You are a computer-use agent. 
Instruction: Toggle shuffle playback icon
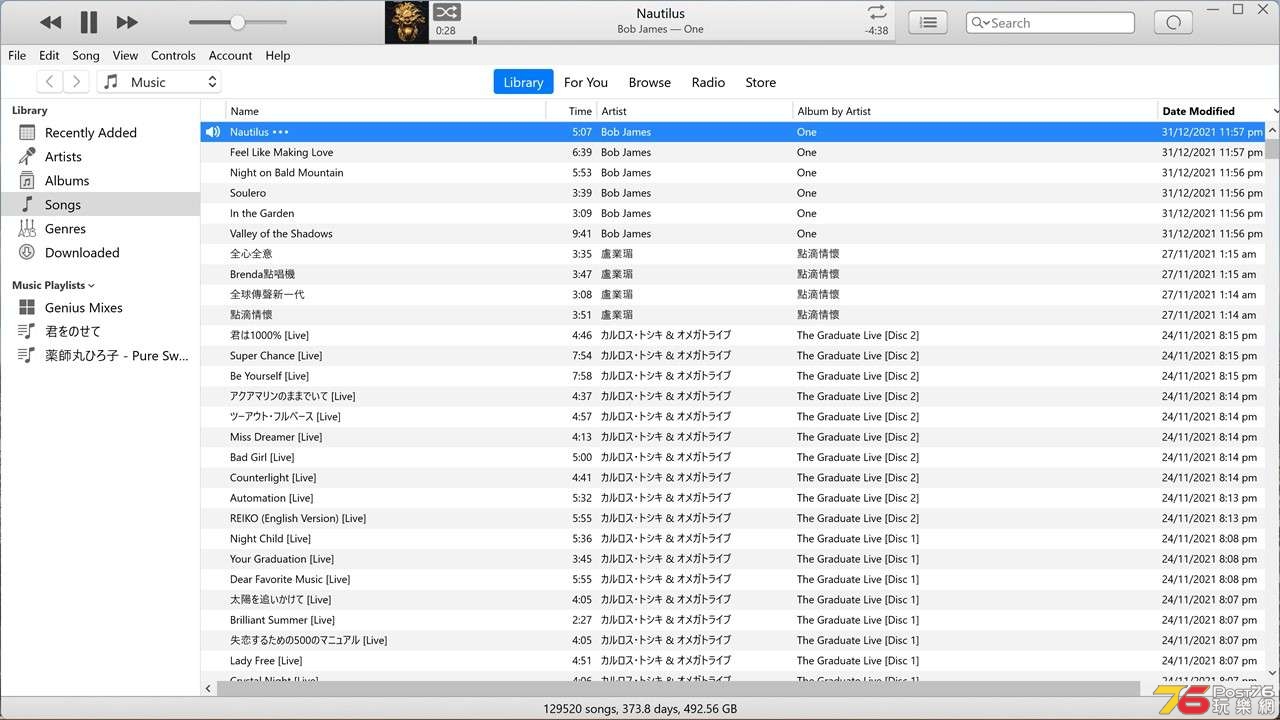446,12
